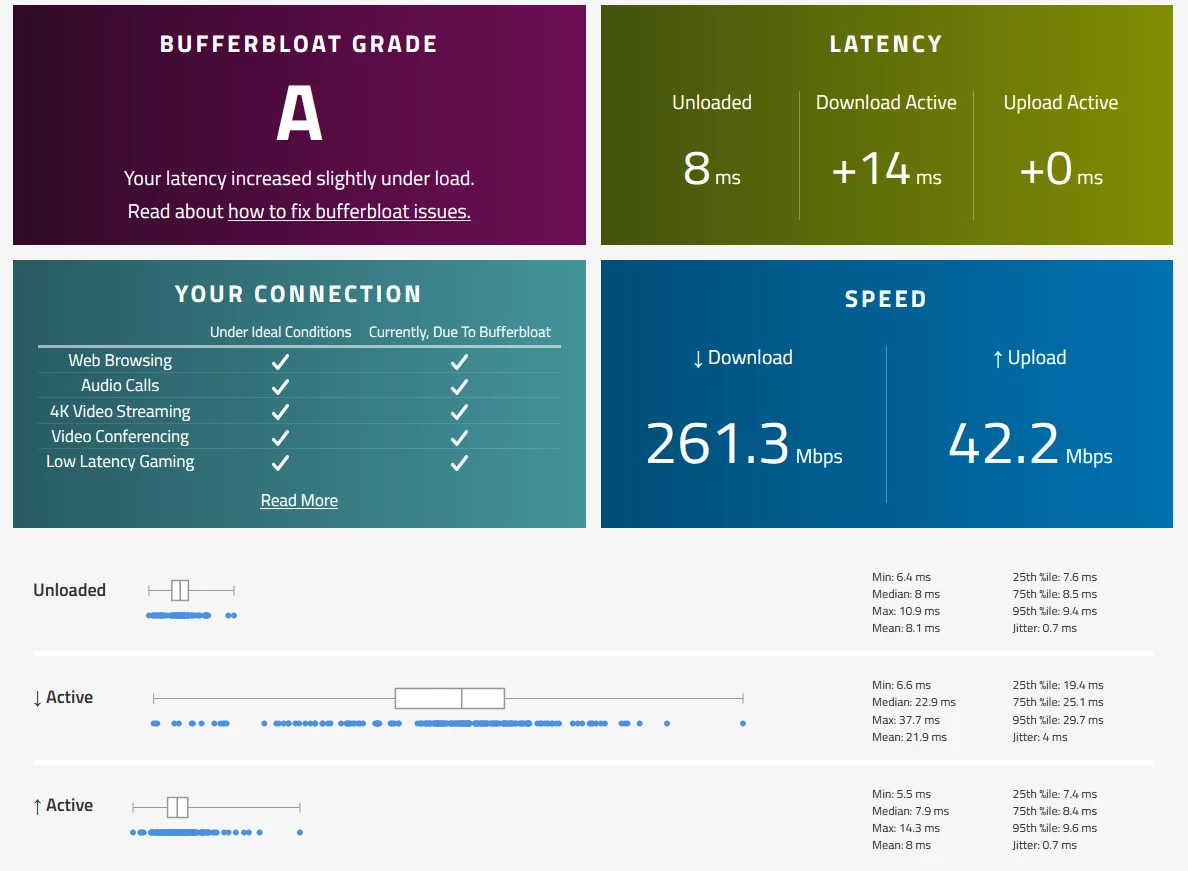Image resolution: width=1188 pixels, height=871 pixels.
Task: Open the 'how to fix bufferbloat issues' link
Action: tap(349, 211)
